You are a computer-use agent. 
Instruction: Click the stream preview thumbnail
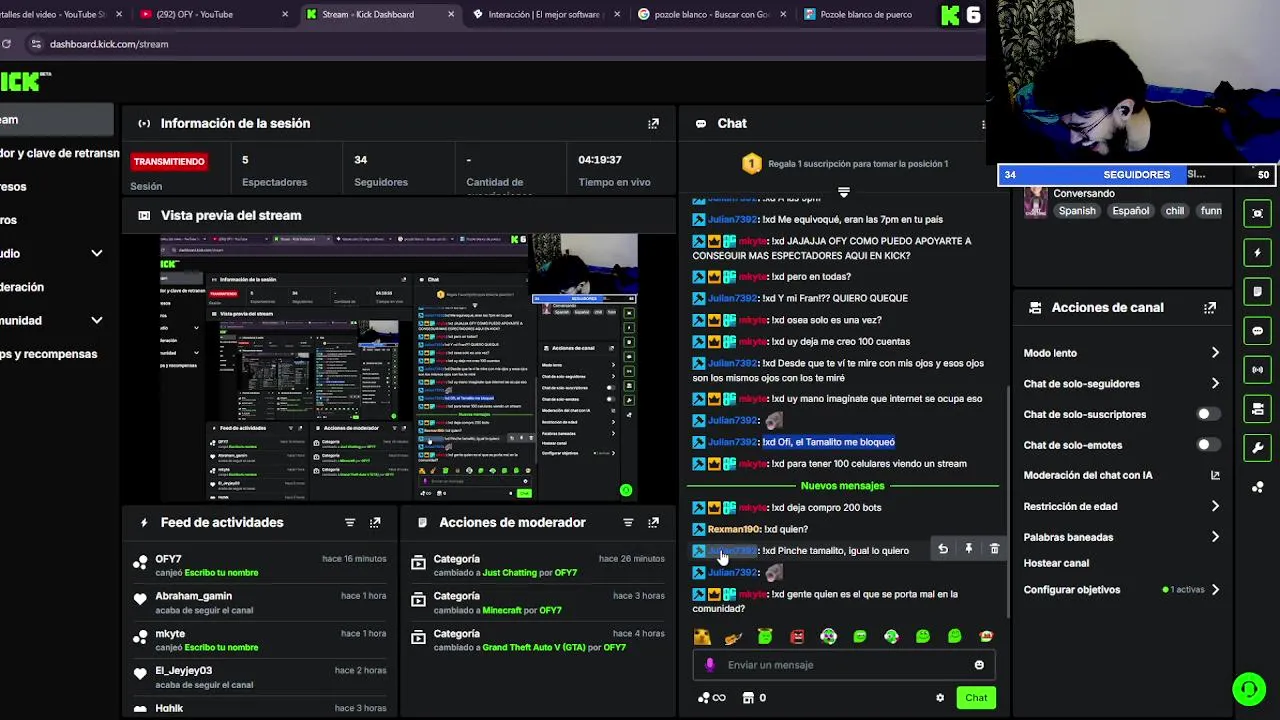tap(398, 367)
